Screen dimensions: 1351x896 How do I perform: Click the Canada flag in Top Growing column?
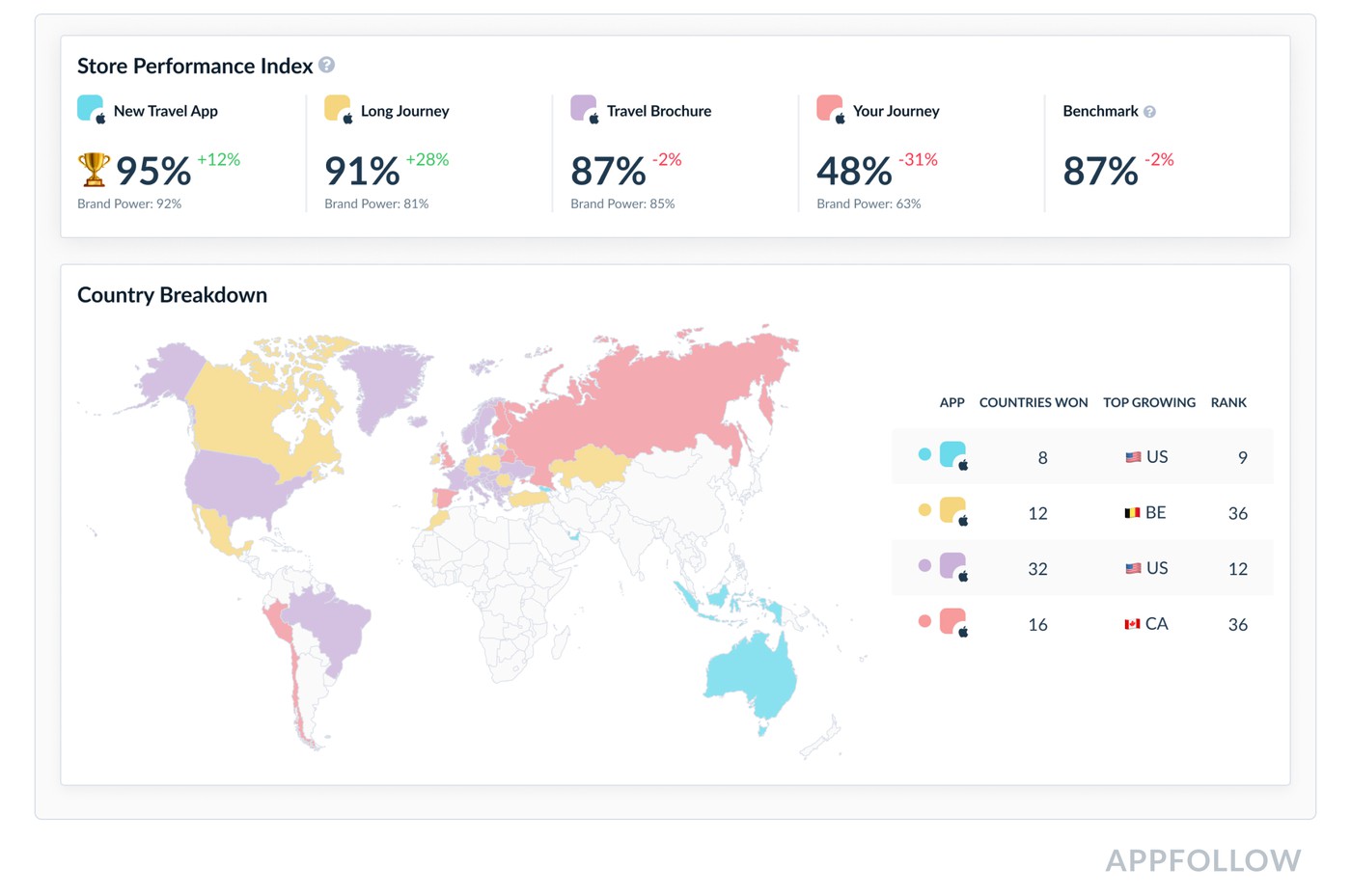point(1132,624)
